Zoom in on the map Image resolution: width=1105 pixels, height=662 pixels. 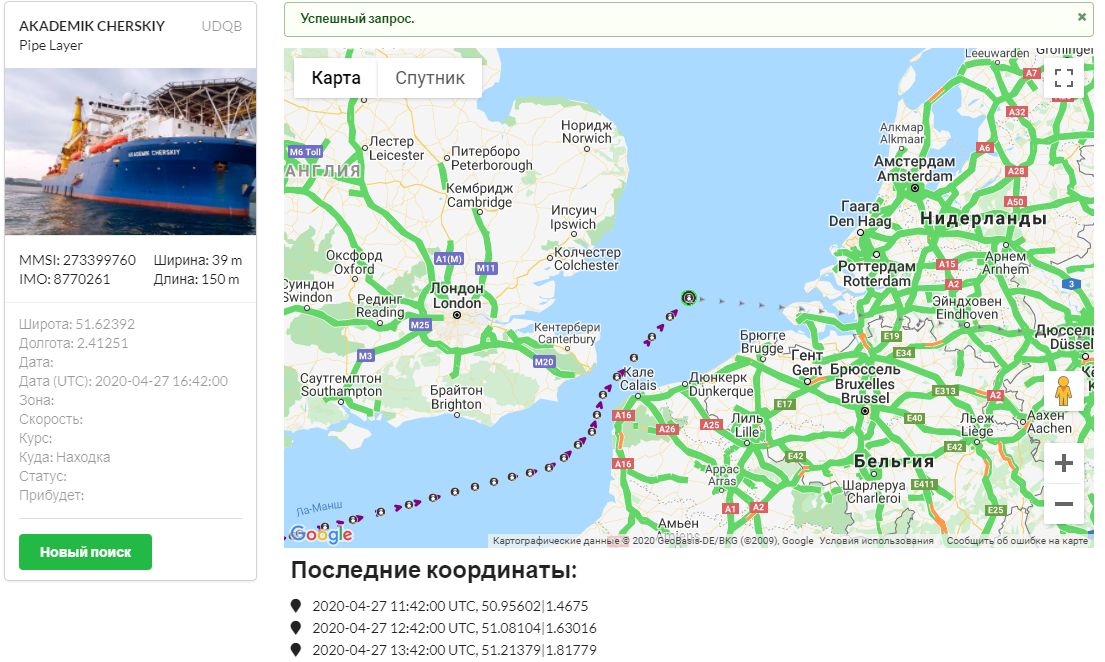[x=1063, y=463]
